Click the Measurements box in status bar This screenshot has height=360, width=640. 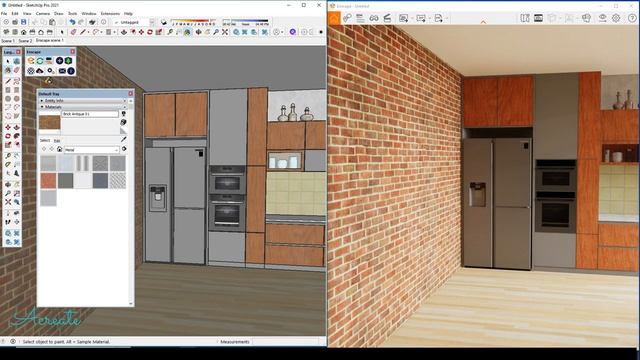235,342
